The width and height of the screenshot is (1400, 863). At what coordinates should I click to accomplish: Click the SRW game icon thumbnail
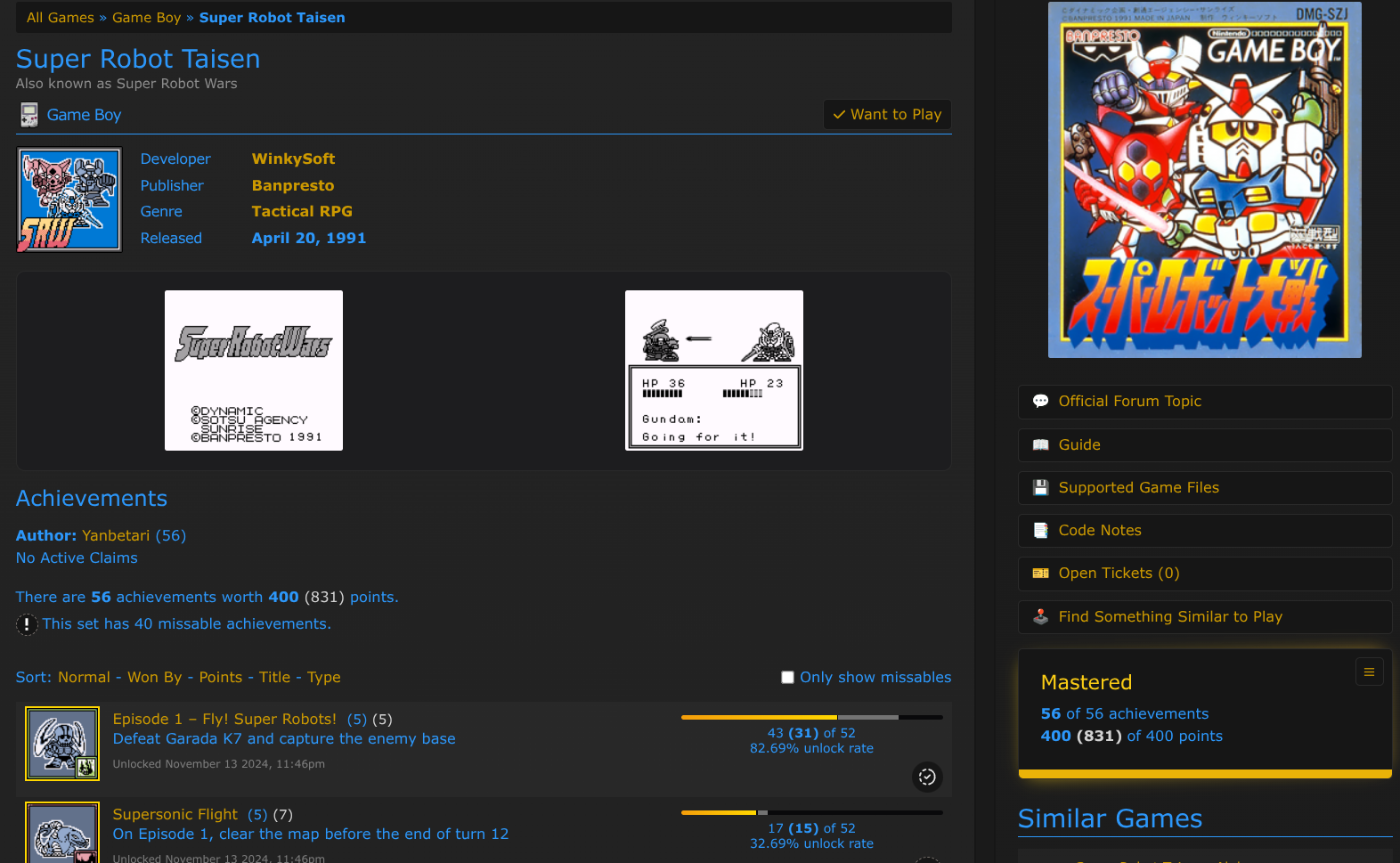[x=69, y=199]
